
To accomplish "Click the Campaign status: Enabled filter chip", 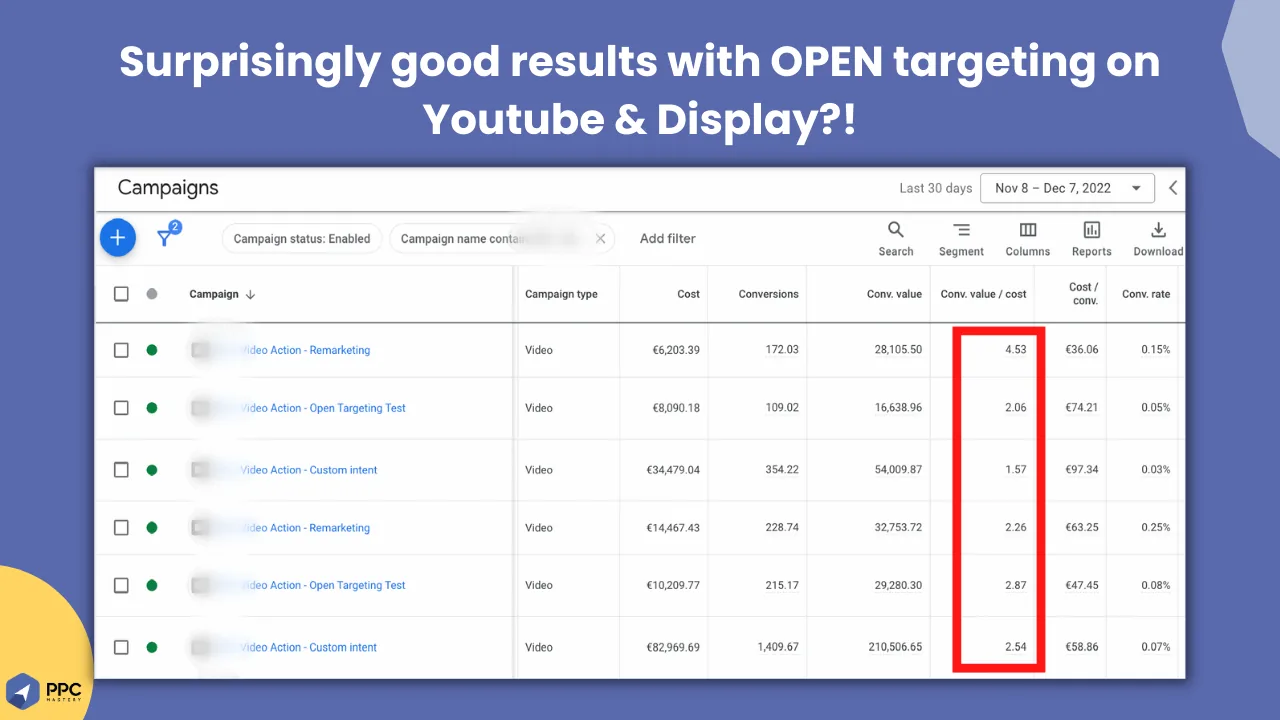I will [x=302, y=239].
